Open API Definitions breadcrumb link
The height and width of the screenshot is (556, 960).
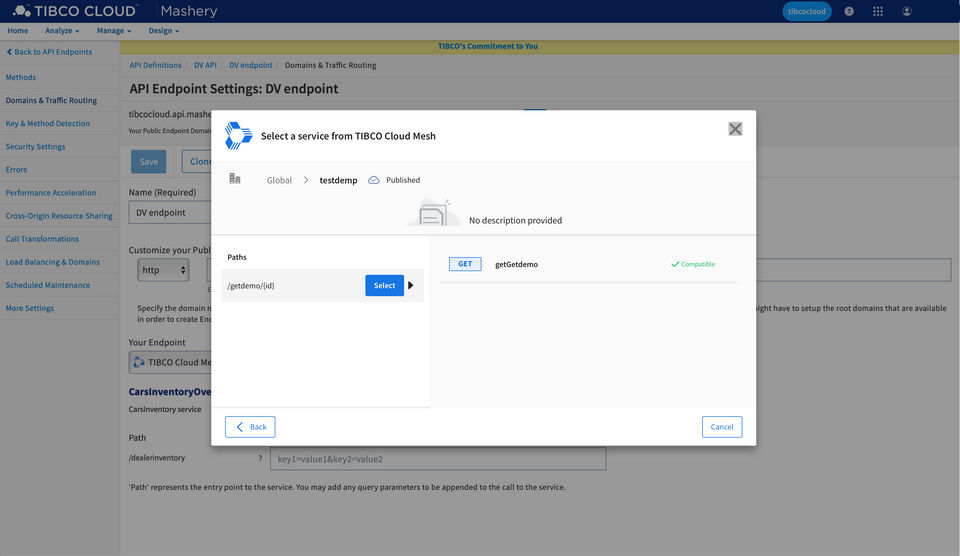pos(156,65)
